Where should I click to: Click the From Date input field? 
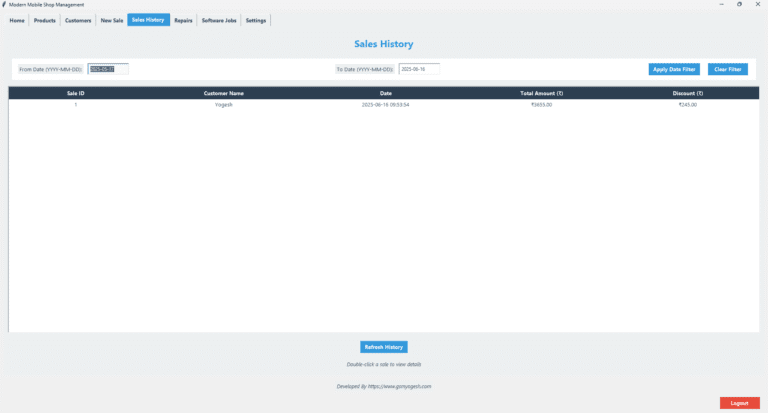(x=108, y=69)
